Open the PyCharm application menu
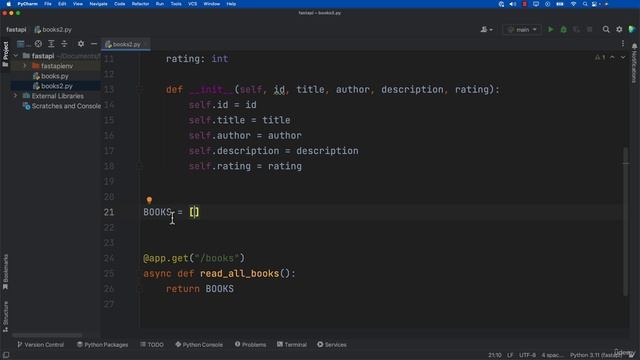 pyautogui.click(x=27, y=4)
